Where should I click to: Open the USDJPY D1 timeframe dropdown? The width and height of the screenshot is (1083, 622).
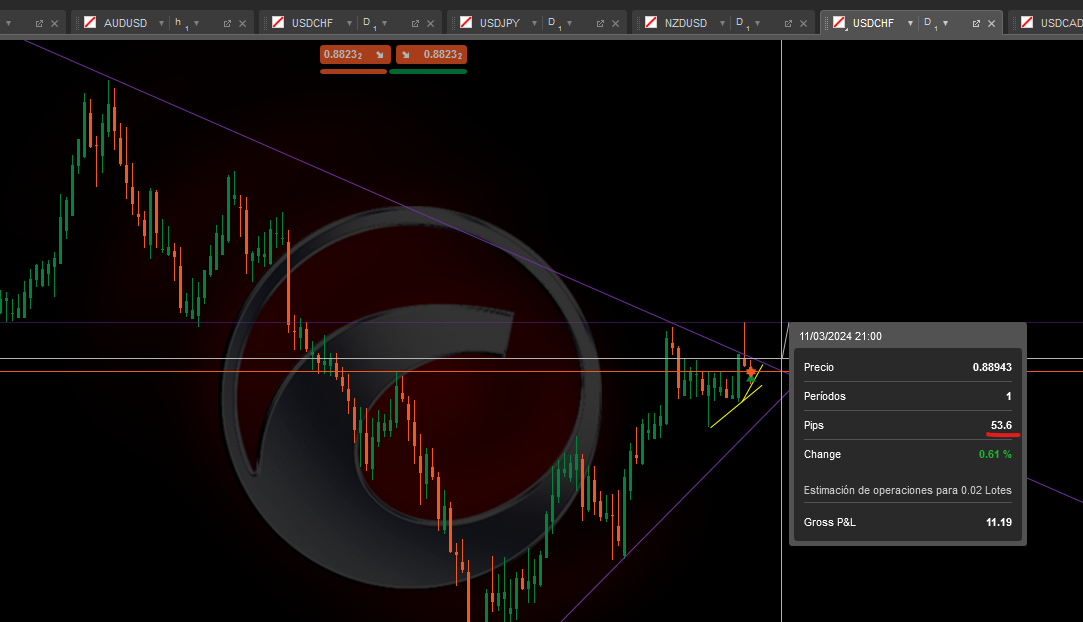[570, 23]
